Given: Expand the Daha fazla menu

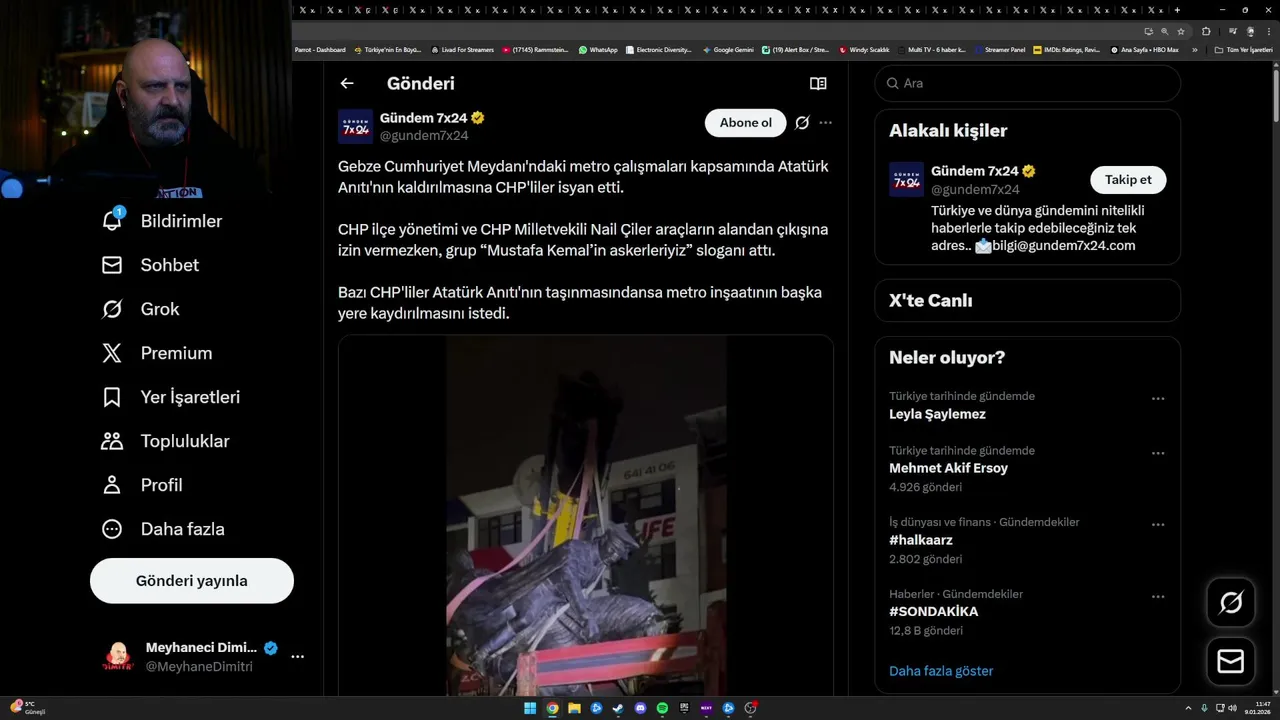Looking at the screenshot, I should [163, 529].
